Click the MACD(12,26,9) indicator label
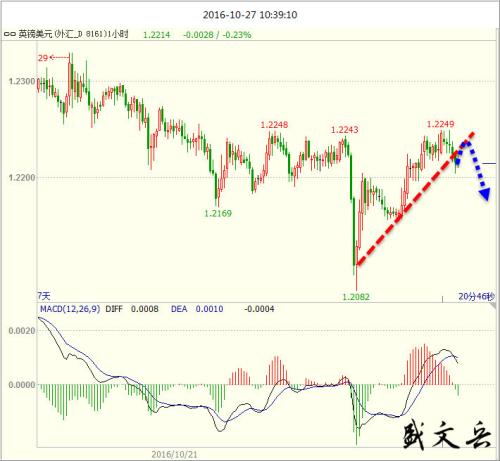Image resolution: width=500 pixels, height=461 pixels. point(70,309)
